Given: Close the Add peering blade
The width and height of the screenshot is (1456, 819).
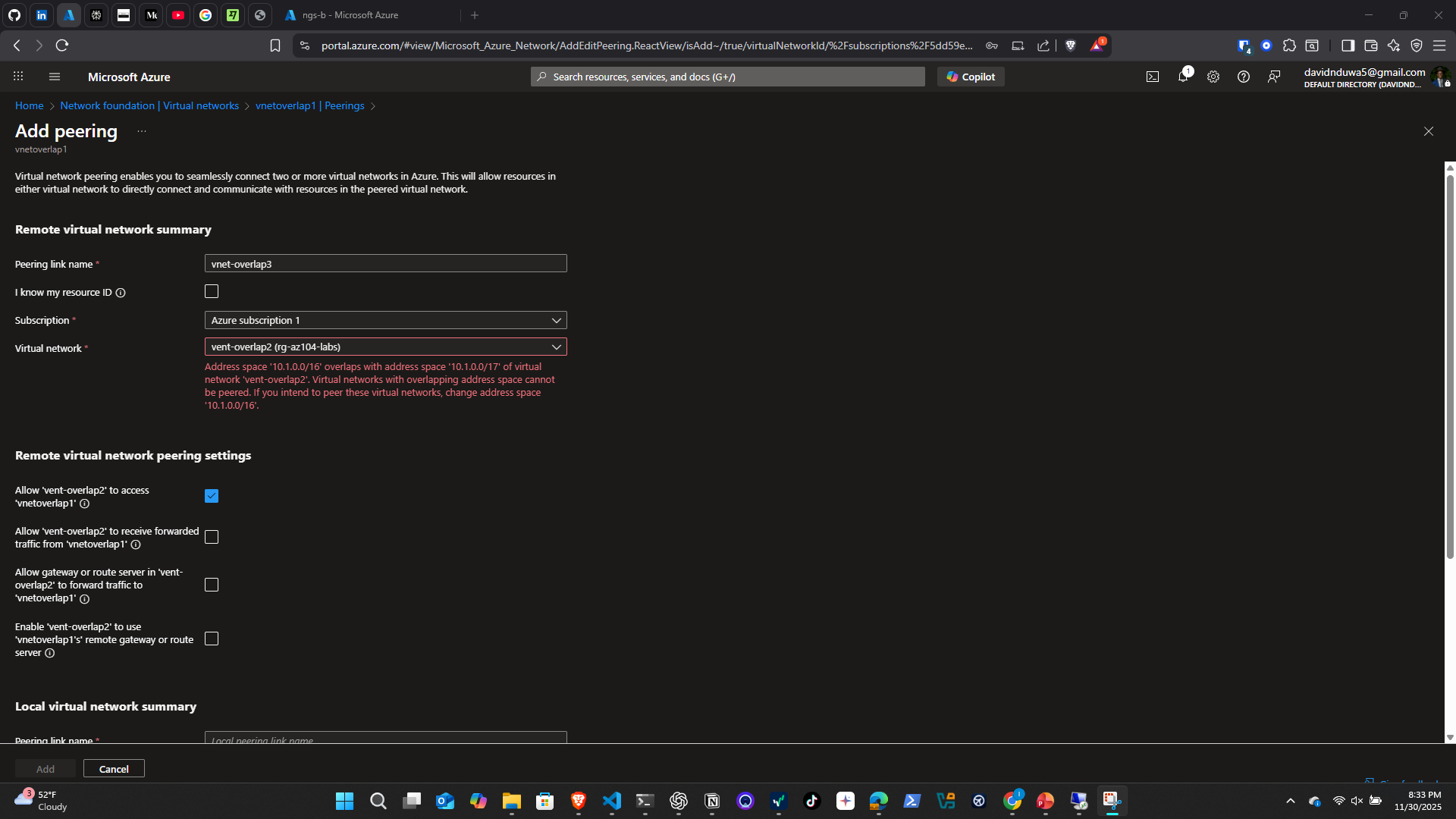Looking at the screenshot, I should tap(1429, 131).
